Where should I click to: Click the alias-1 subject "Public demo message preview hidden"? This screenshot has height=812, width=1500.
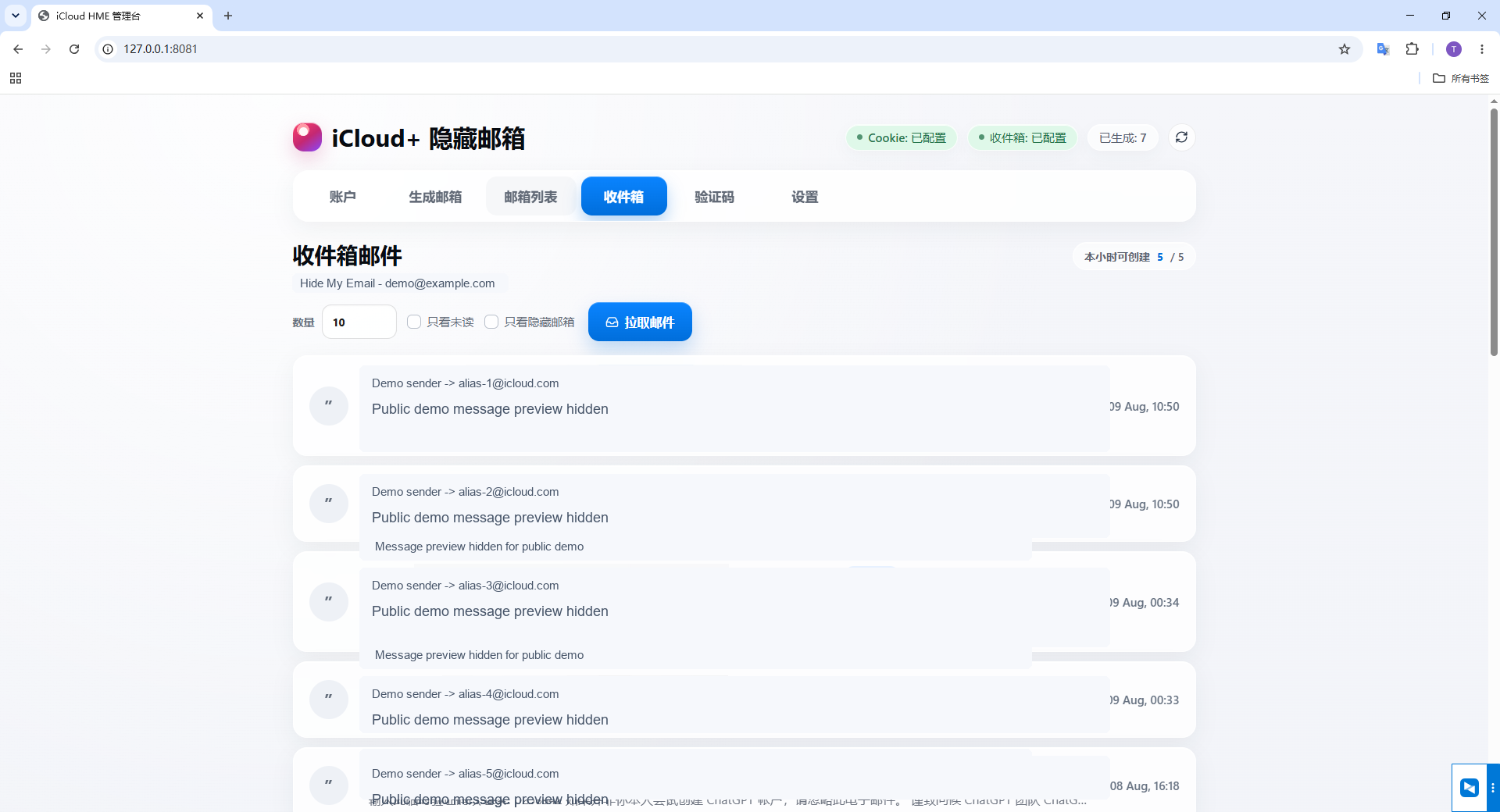click(x=490, y=409)
